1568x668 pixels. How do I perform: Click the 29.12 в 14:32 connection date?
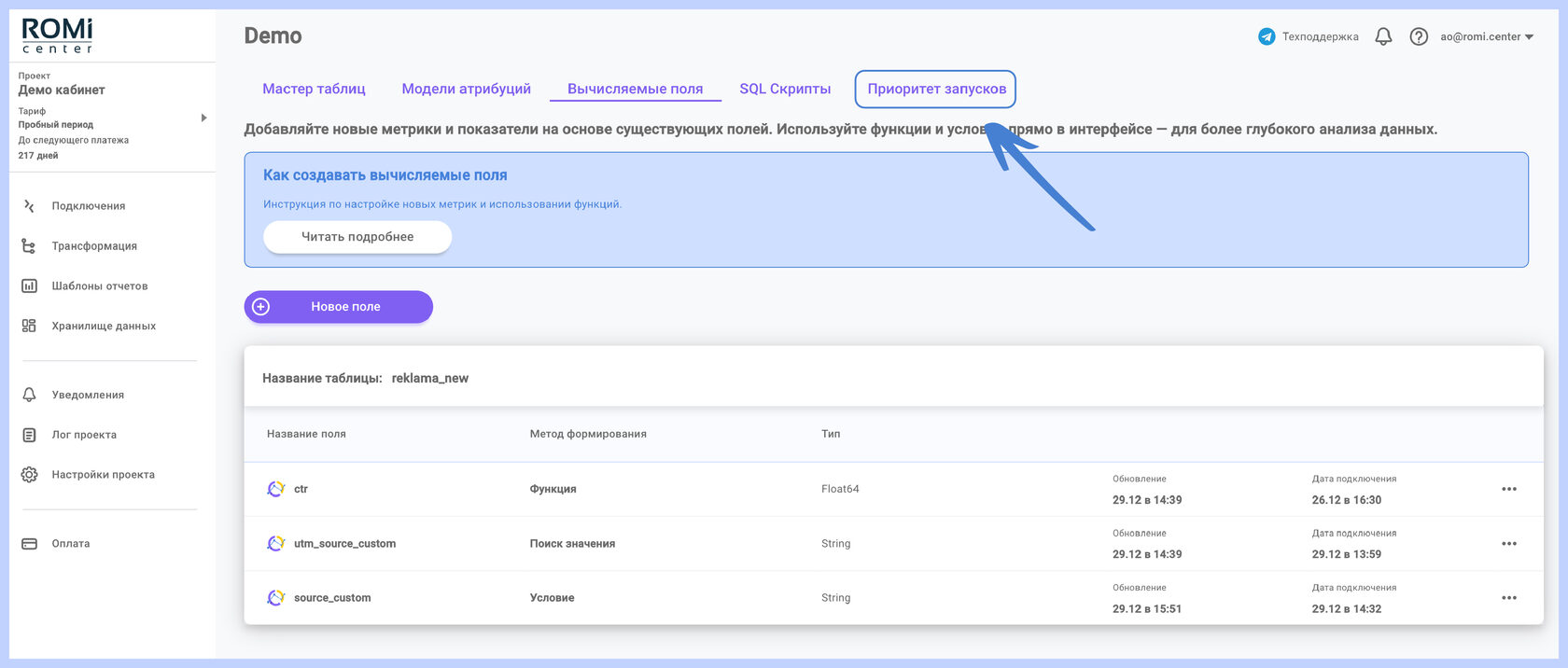point(1347,609)
